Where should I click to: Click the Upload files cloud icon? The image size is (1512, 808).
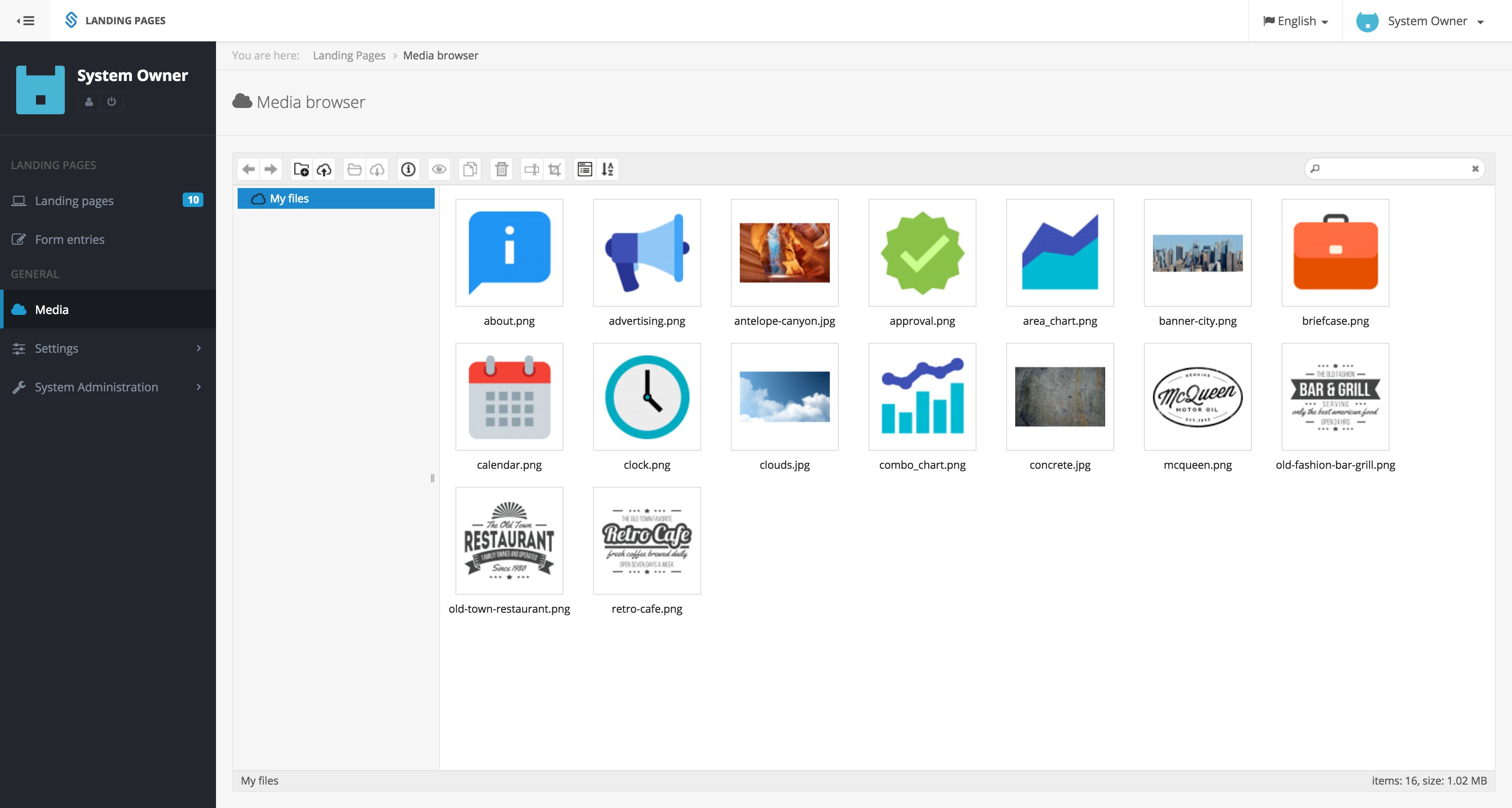324,170
